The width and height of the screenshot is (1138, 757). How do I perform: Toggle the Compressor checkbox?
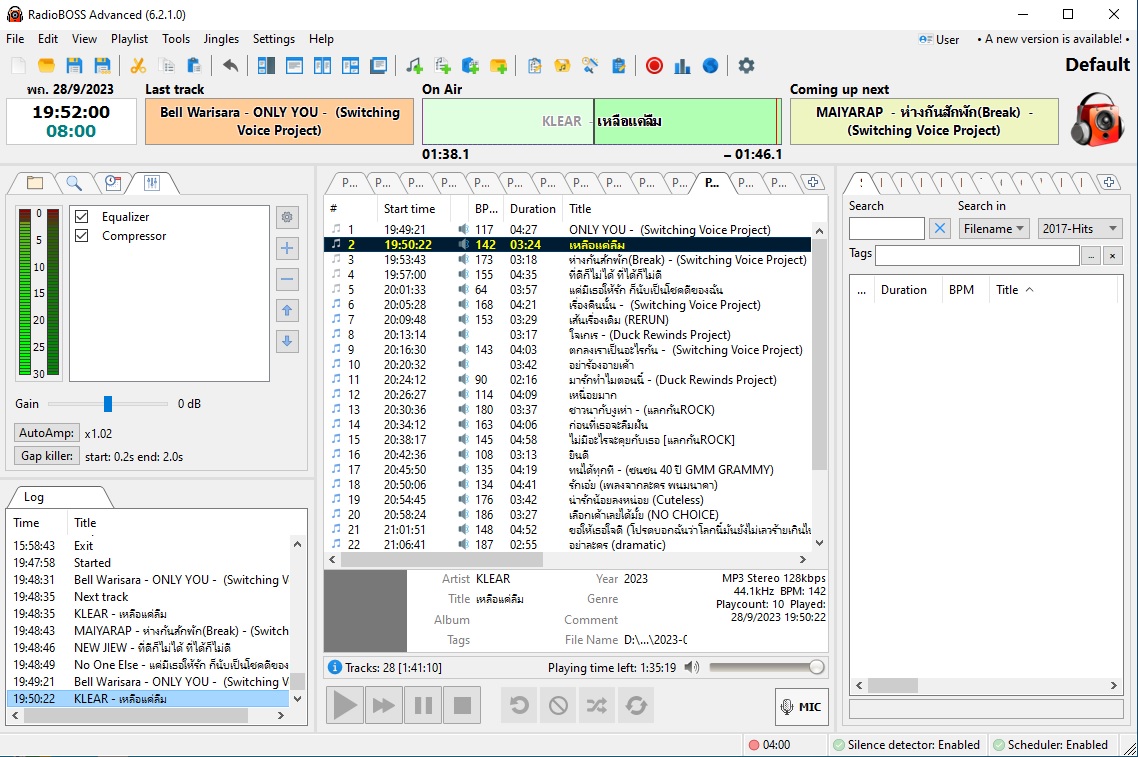(82, 236)
